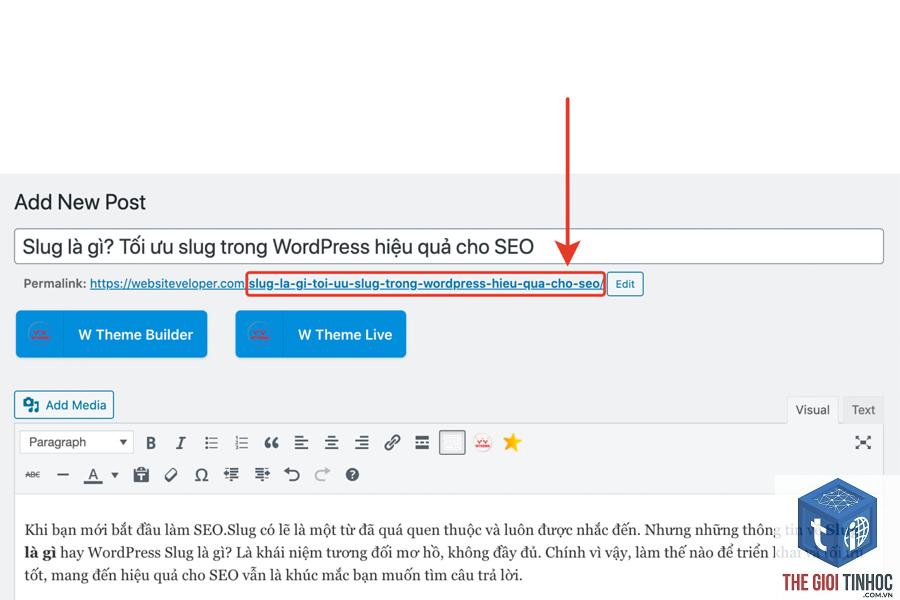Toggle the toolbar kitchen sink button
Screen dimensions: 900x600
point(452,443)
